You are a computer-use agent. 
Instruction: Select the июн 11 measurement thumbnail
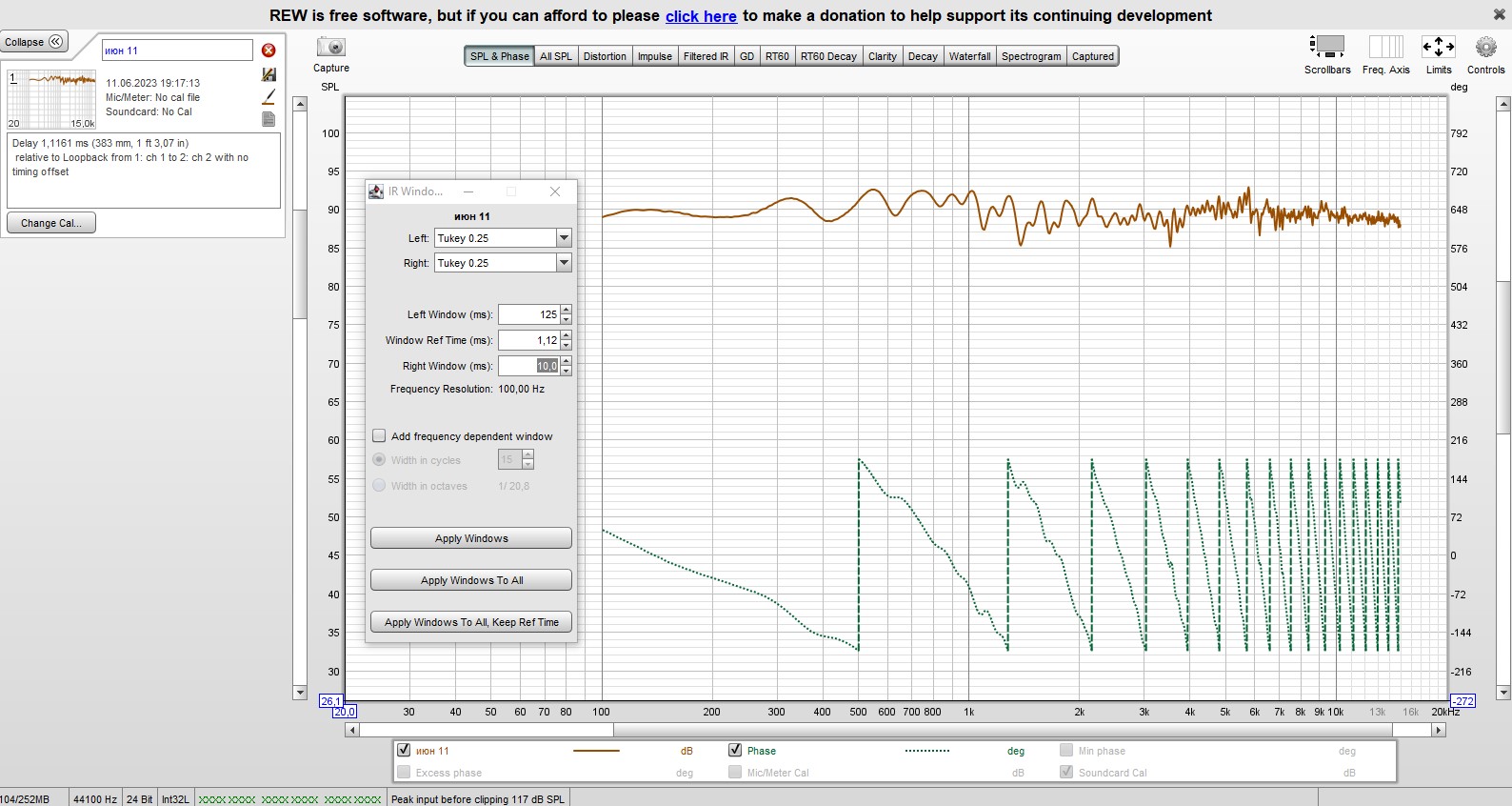(52, 99)
